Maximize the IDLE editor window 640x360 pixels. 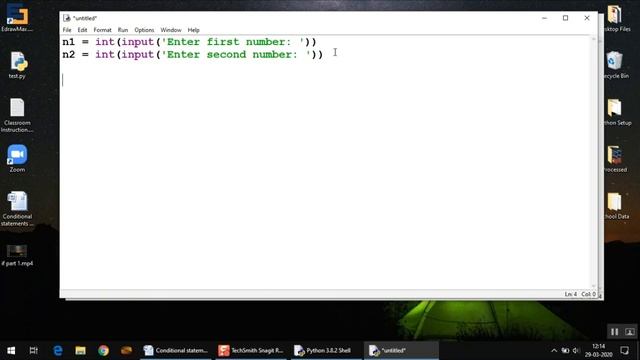(x=565, y=18)
